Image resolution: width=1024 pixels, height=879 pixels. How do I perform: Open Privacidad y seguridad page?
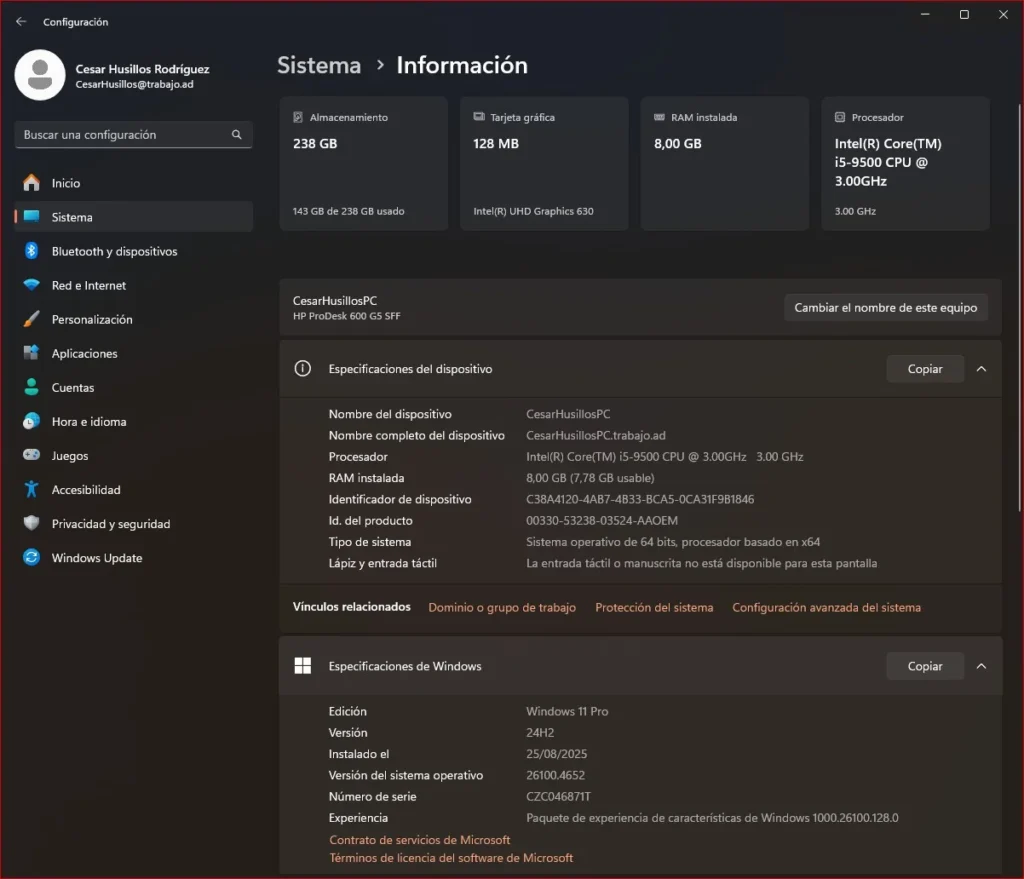tap(133, 524)
